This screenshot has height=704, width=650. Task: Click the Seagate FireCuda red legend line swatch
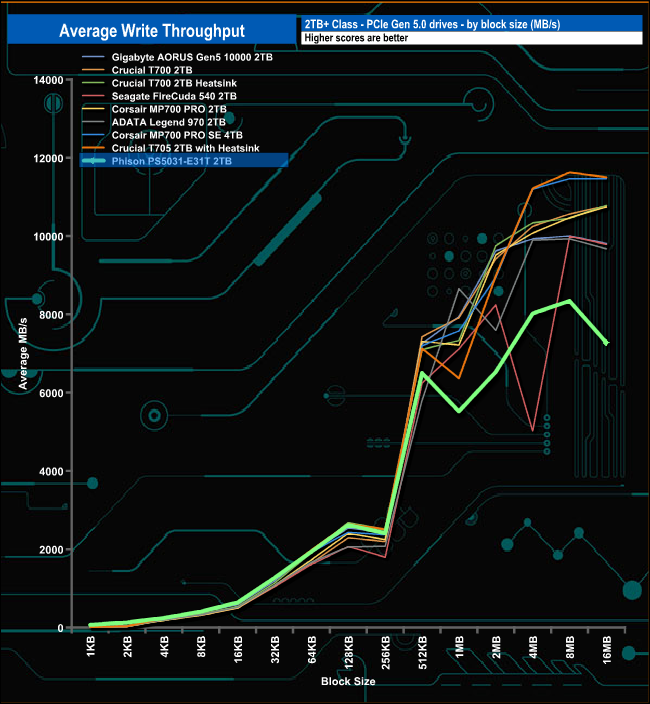point(93,96)
